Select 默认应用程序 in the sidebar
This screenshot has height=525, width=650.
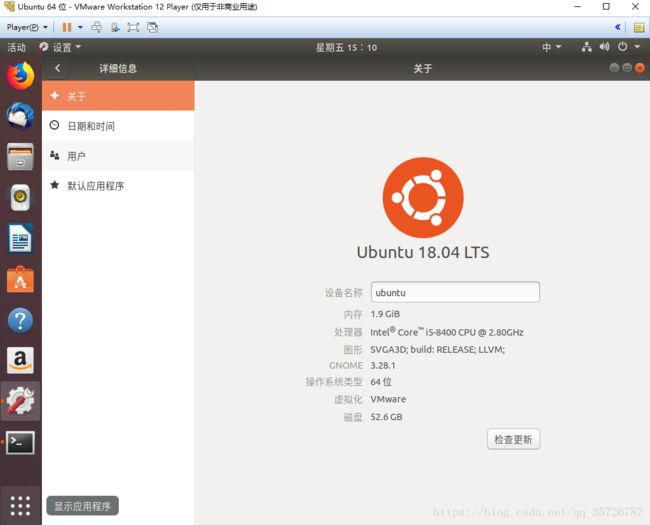click(x=118, y=185)
